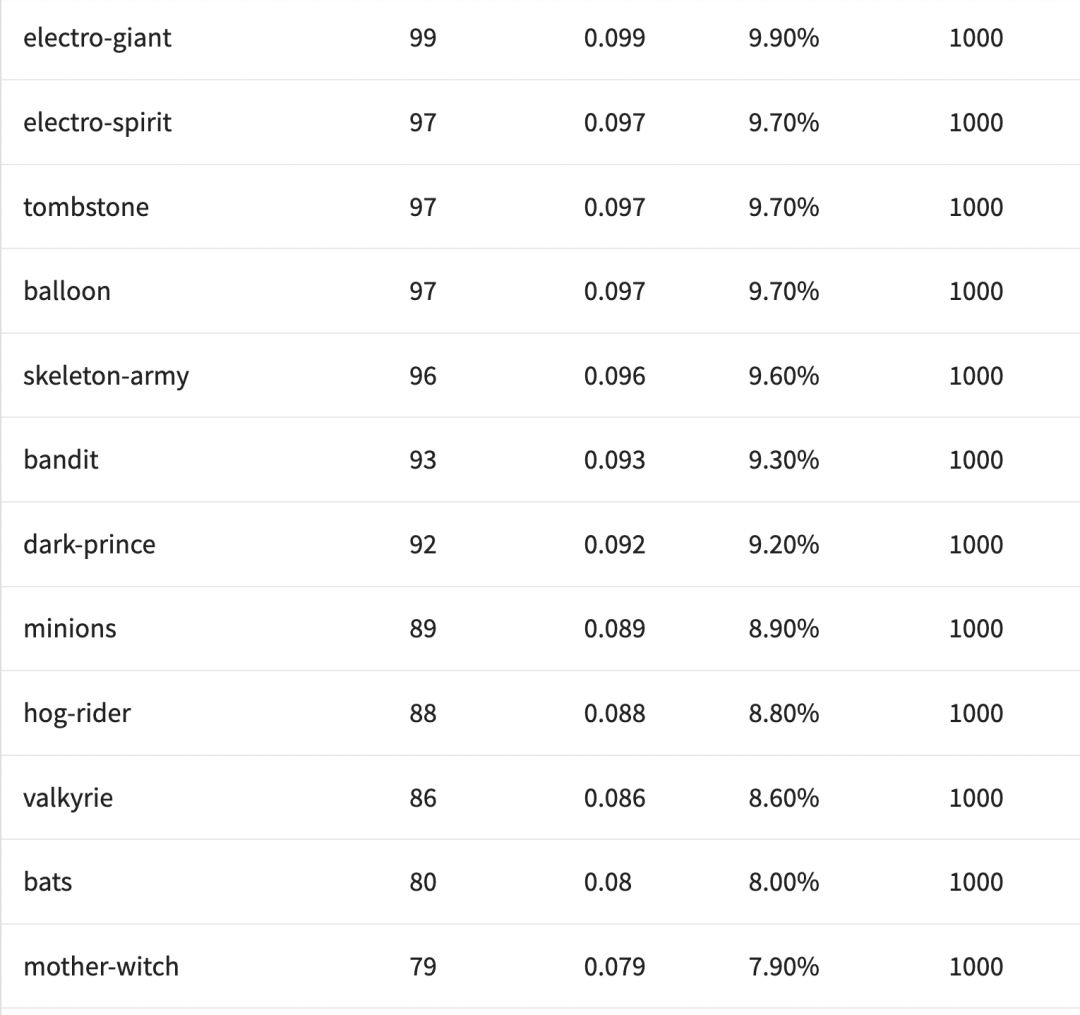Click the hog-rider card name
The height and width of the screenshot is (1015, 1080).
(x=77, y=713)
